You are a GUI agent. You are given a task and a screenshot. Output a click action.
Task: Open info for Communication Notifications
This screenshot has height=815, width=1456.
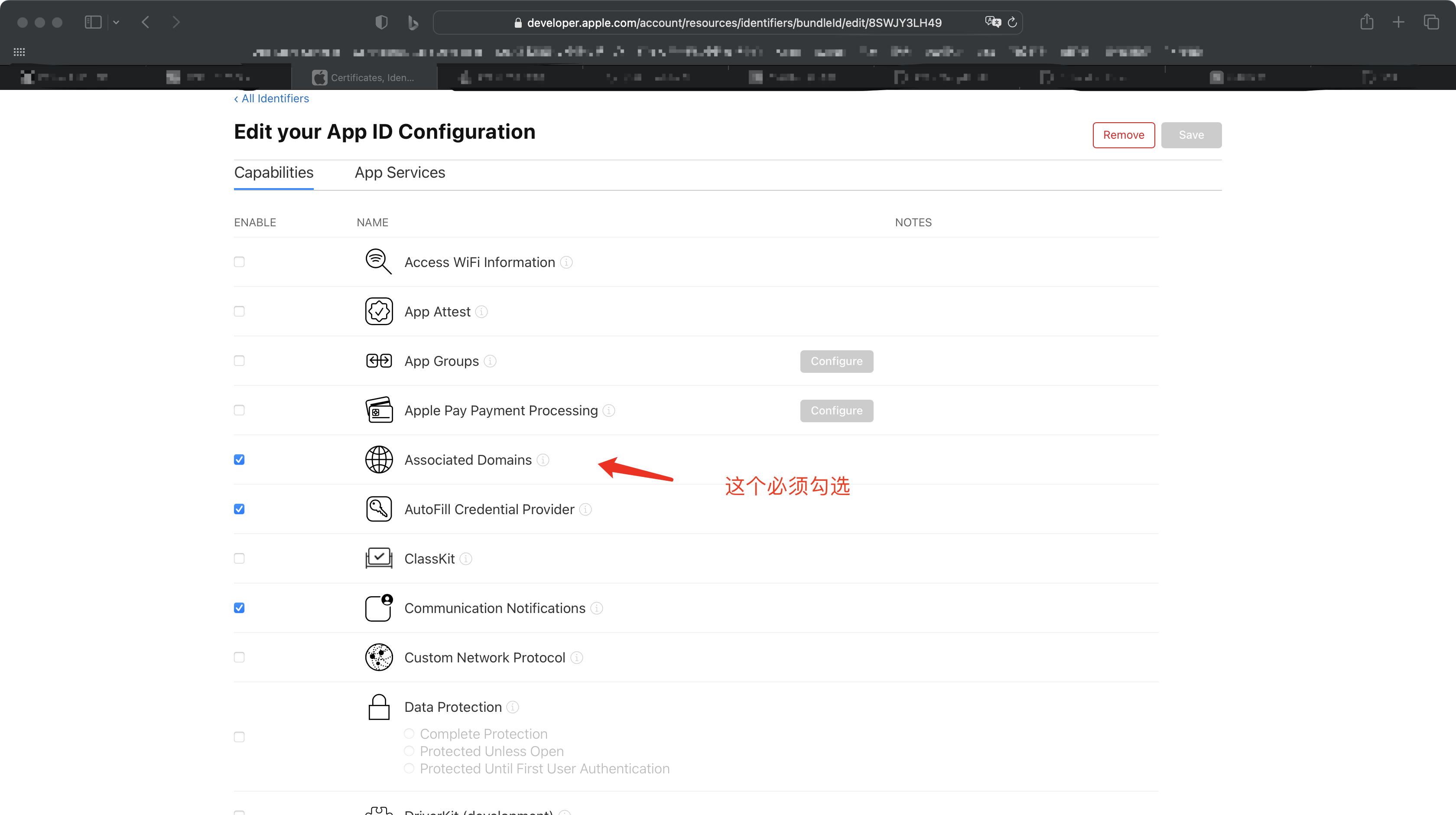[x=596, y=608]
